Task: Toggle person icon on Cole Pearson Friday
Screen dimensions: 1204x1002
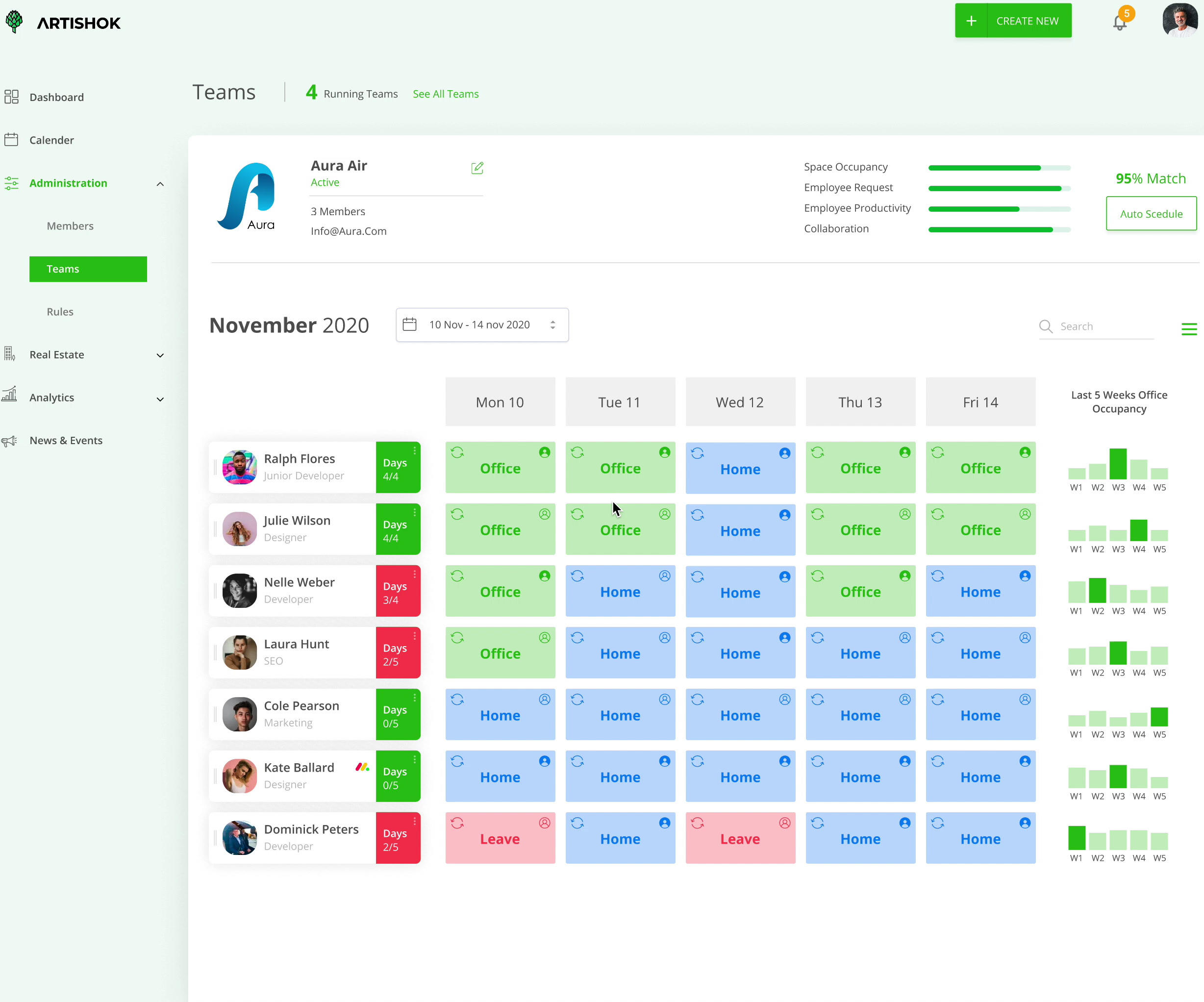Action: (1025, 700)
